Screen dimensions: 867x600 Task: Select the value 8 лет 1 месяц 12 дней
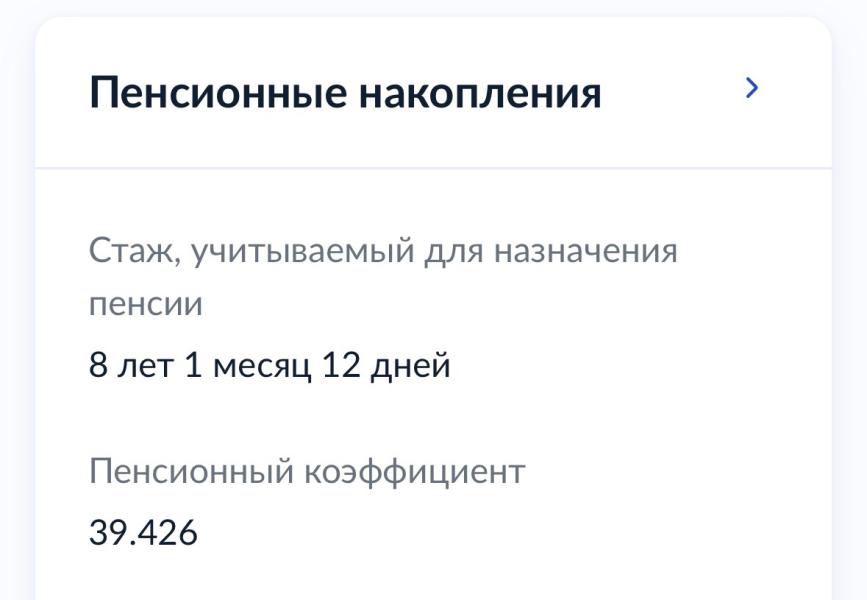pos(270,366)
